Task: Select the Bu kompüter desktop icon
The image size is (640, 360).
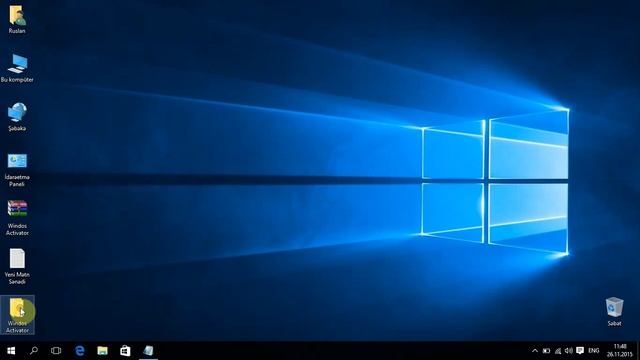Action: point(17,68)
